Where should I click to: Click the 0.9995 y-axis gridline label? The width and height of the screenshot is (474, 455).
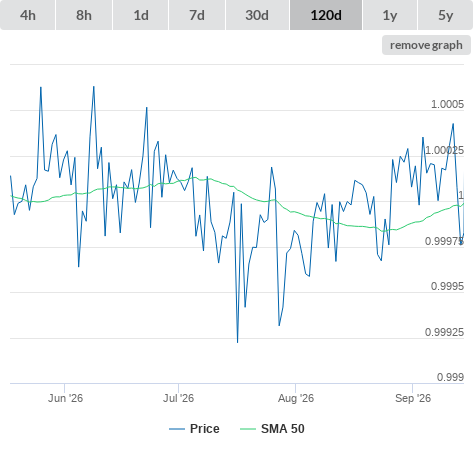[x=447, y=286]
